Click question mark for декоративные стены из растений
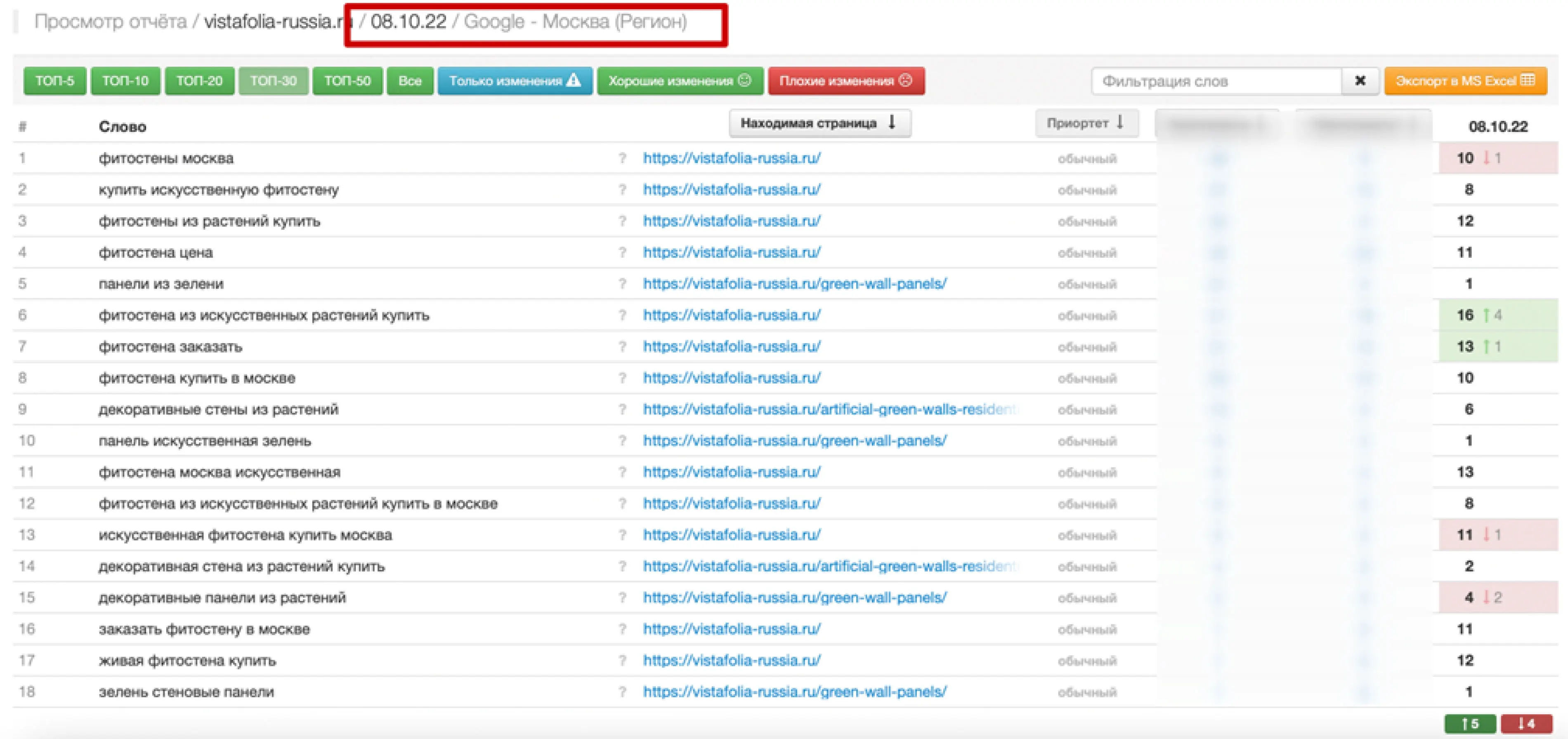The width and height of the screenshot is (1568, 739). click(622, 410)
